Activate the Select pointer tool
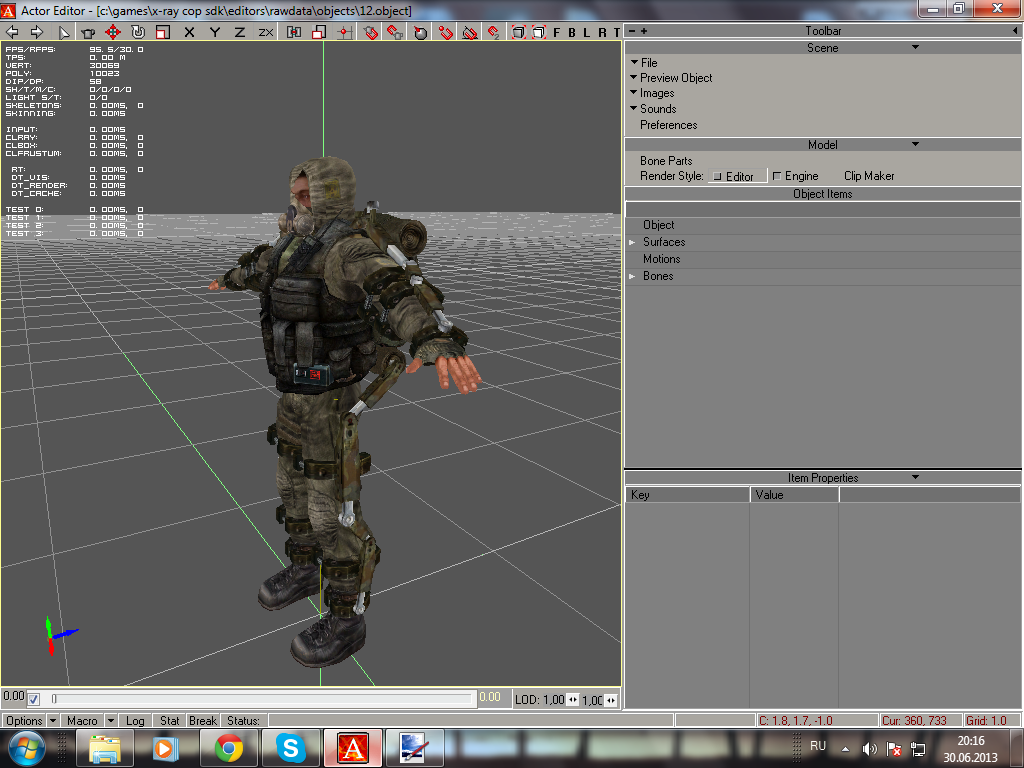Screen dimensions: 1024x768 click(x=63, y=32)
